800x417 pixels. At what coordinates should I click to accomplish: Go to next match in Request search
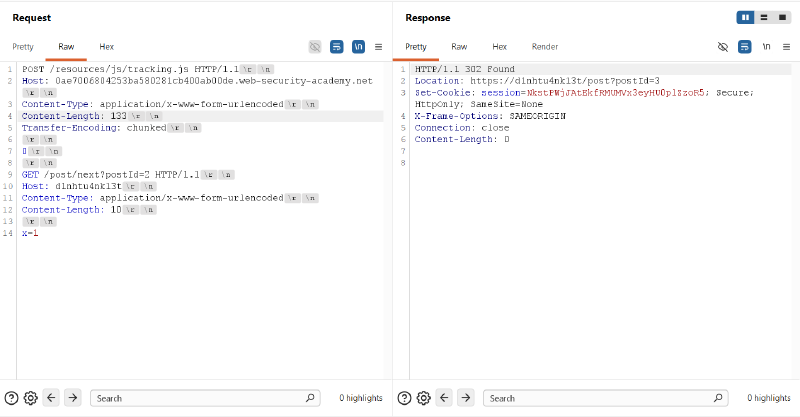(x=73, y=398)
